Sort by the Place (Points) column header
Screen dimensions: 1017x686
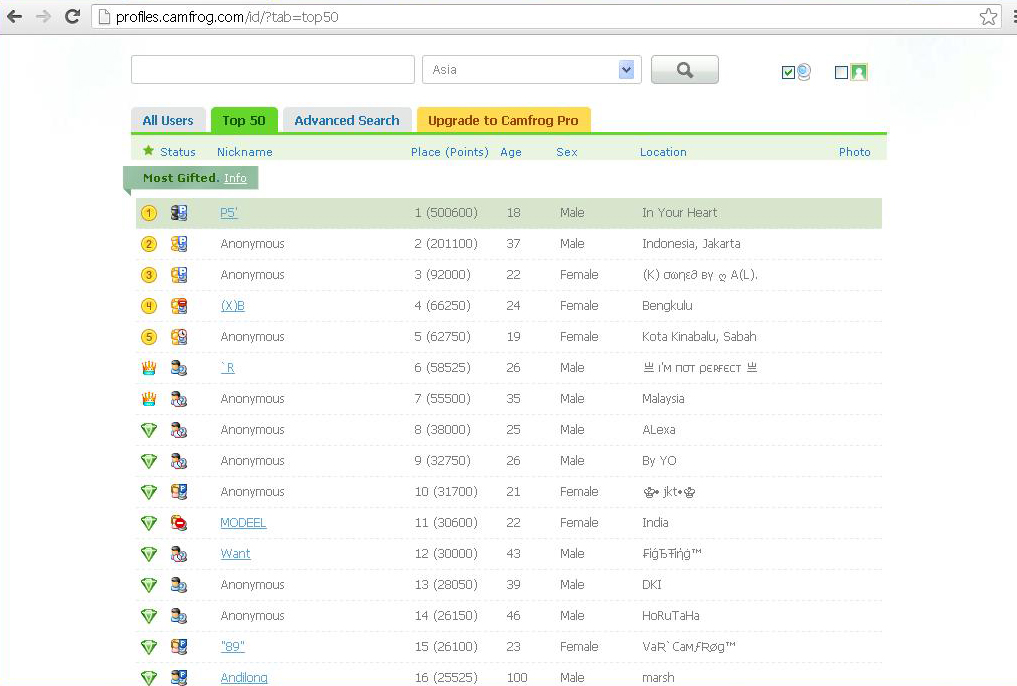449,152
